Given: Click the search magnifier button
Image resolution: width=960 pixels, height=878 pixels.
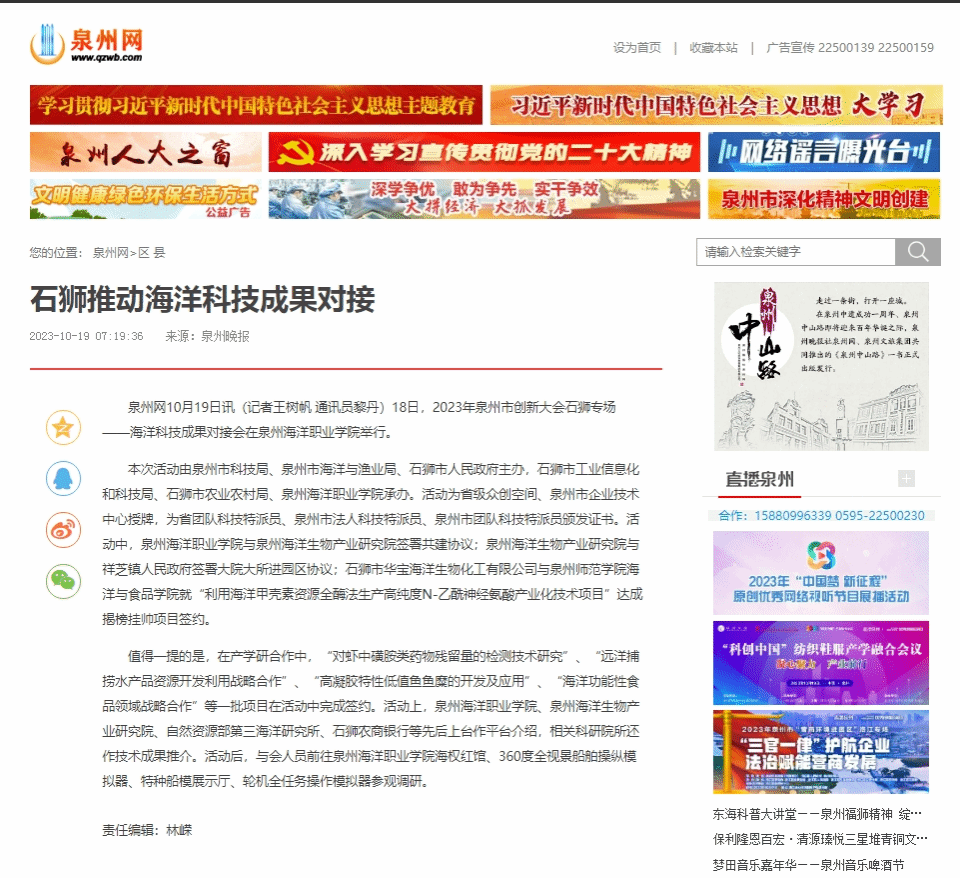Looking at the screenshot, I should pyautogui.click(x=917, y=252).
